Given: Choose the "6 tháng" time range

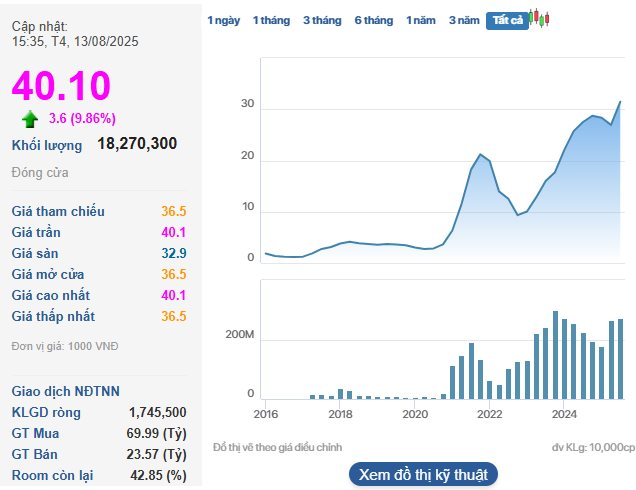Looking at the screenshot, I should 373,20.
